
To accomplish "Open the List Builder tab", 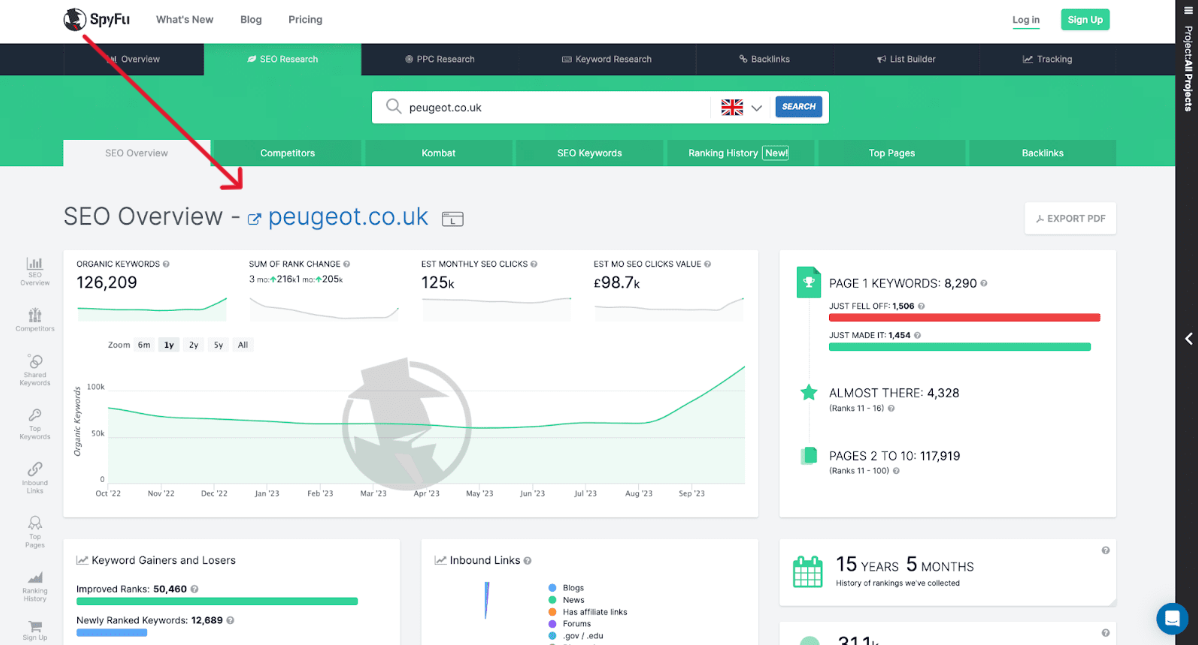I will click(x=906, y=59).
